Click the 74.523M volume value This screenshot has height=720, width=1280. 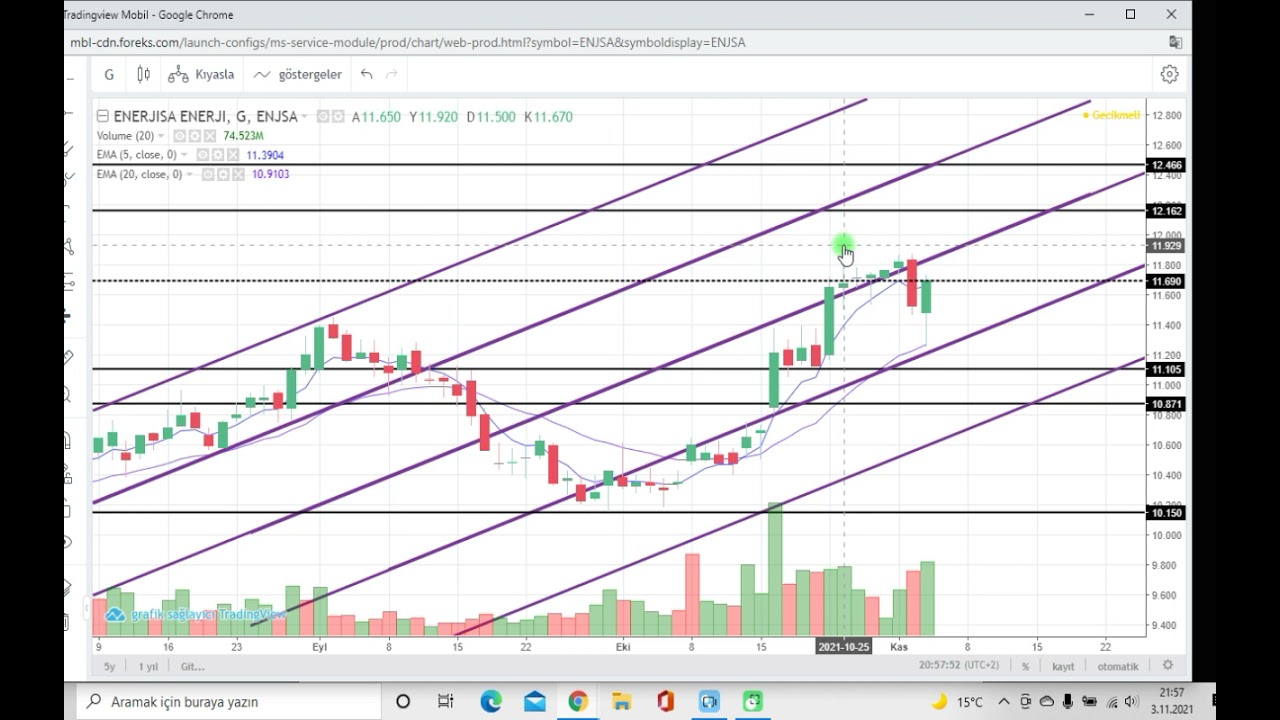coord(243,136)
